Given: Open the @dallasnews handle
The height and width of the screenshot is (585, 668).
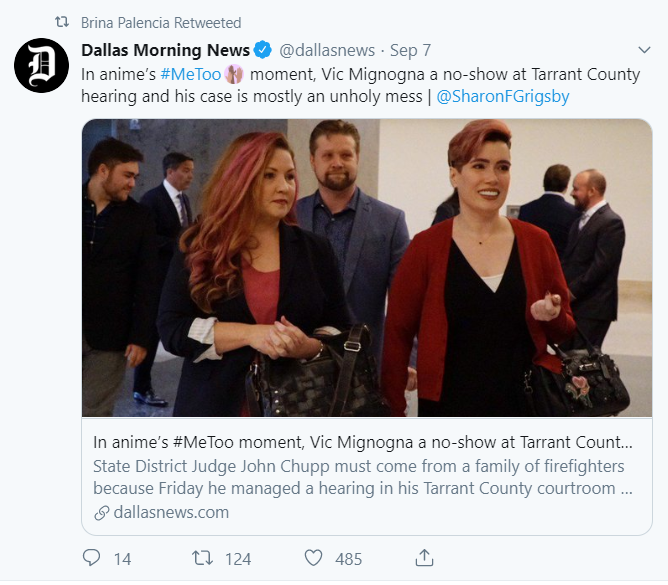Looking at the screenshot, I should [x=327, y=50].
